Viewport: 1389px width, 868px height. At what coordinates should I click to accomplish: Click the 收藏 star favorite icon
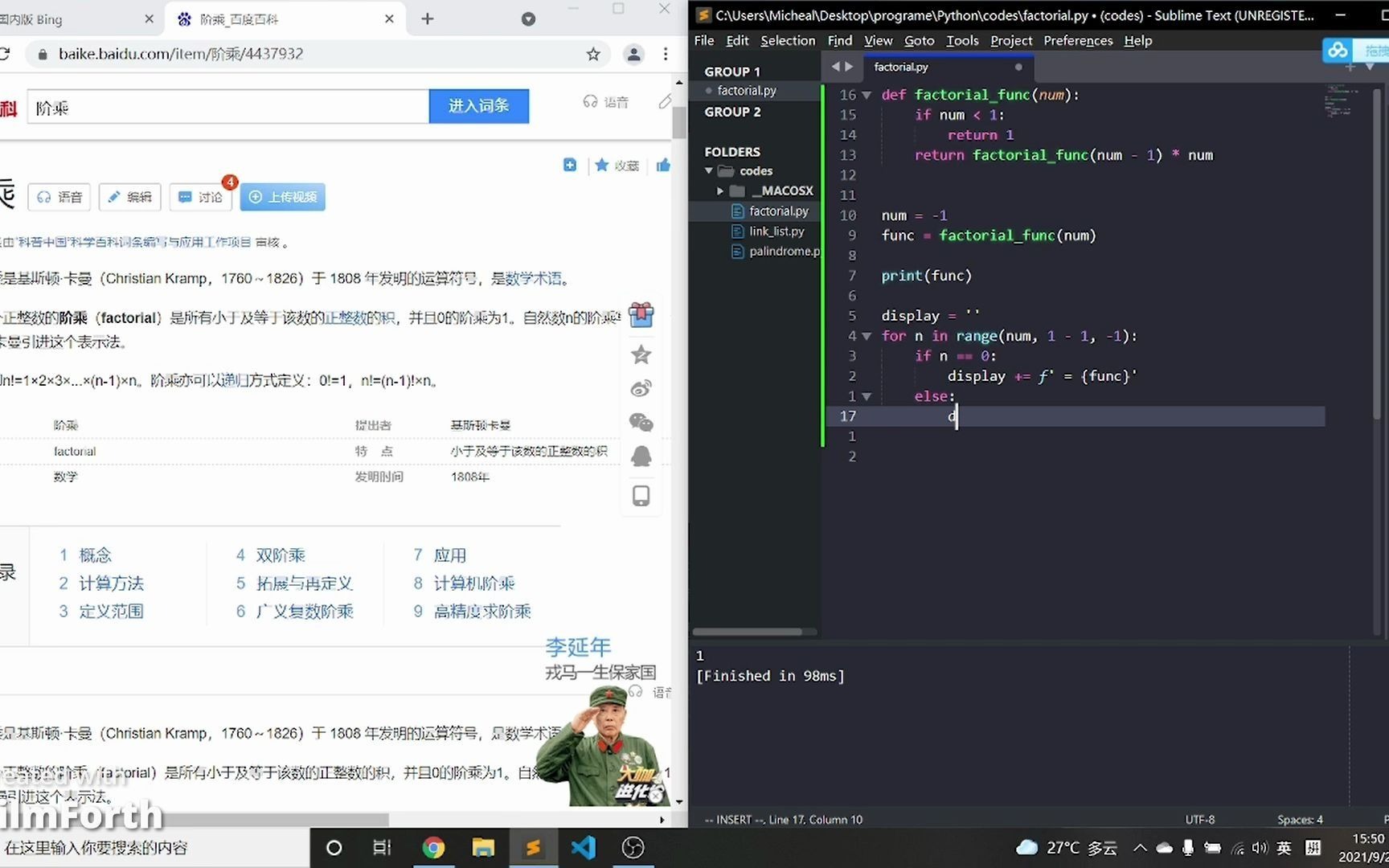617,165
